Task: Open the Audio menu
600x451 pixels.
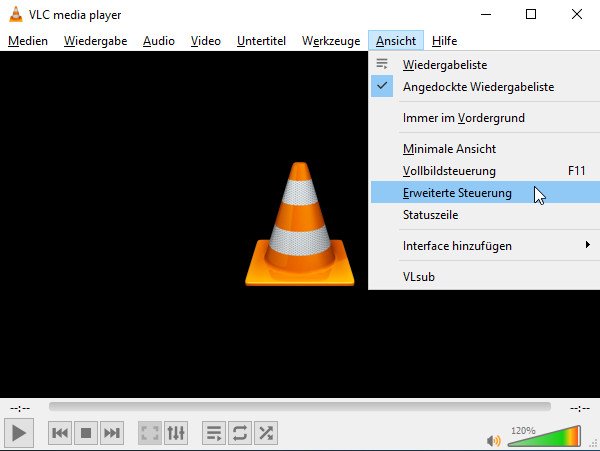Action: click(159, 41)
